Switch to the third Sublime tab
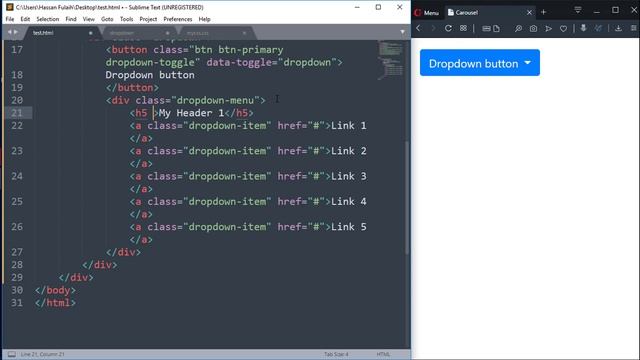This screenshot has height=360, width=640. 198,33
